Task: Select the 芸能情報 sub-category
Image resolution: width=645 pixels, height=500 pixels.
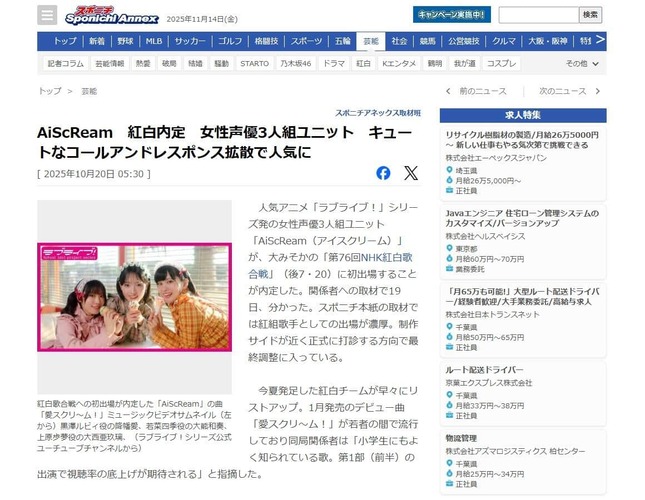Action: click(x=109, y=64)
